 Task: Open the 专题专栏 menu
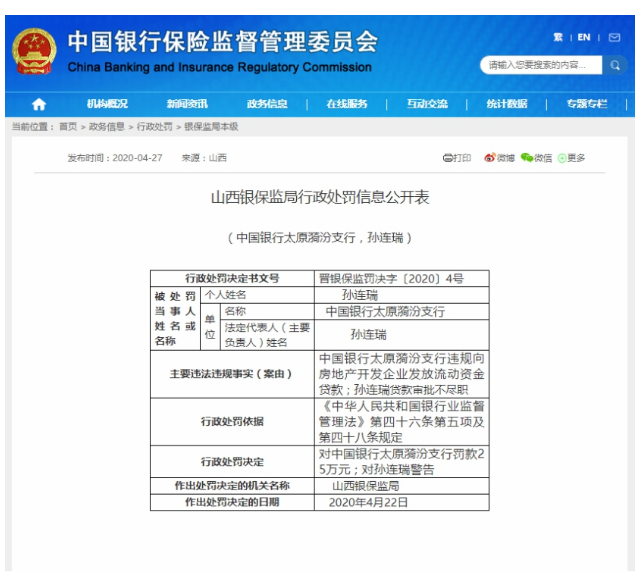coord(587,104)
